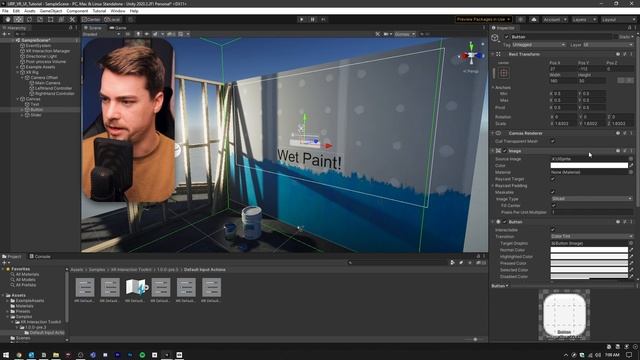This screenshot has height=360, width=640.
Task: Toggle Image component enabled checkbox
Action: click(x=505, y=151)
